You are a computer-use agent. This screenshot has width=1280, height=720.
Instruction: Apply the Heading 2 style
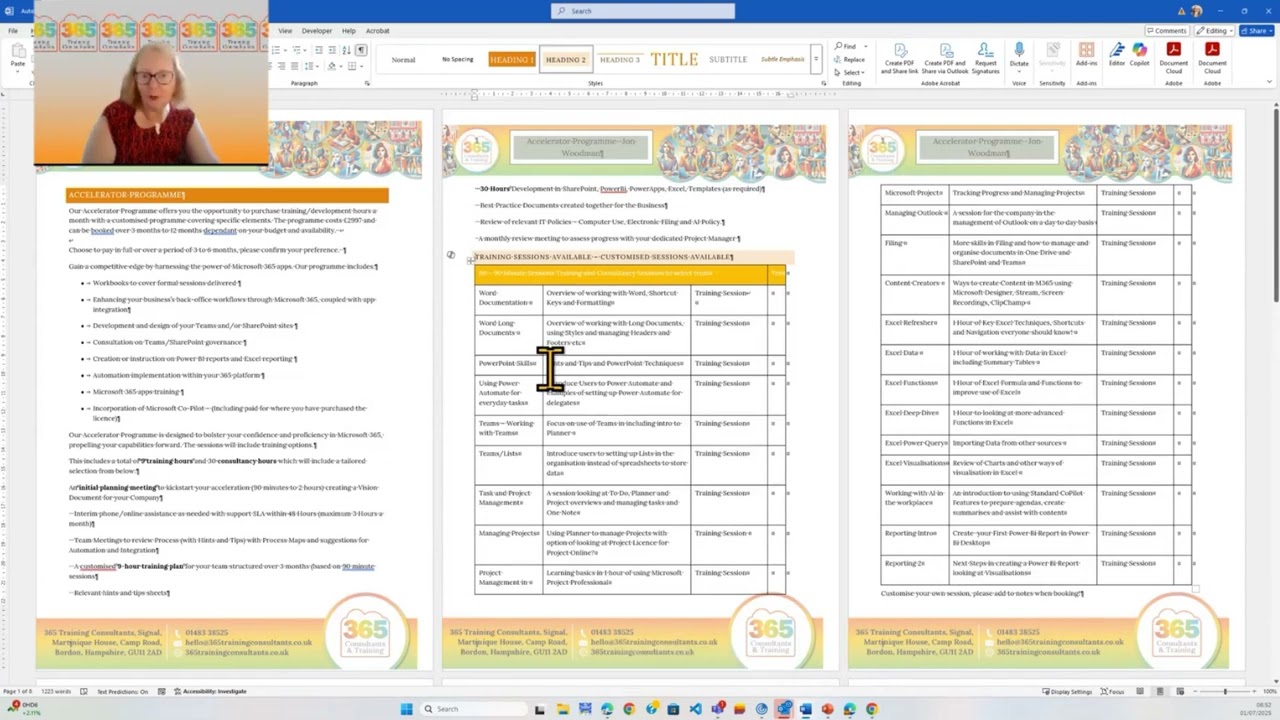[x=565, y=60]
